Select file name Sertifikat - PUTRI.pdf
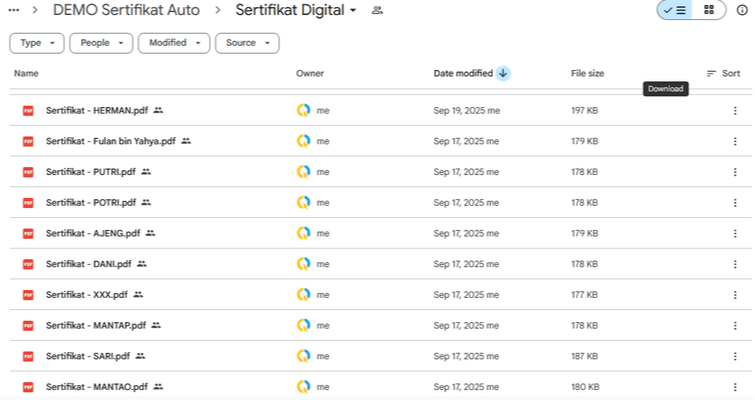755x400 pixels. click(91, 172)
